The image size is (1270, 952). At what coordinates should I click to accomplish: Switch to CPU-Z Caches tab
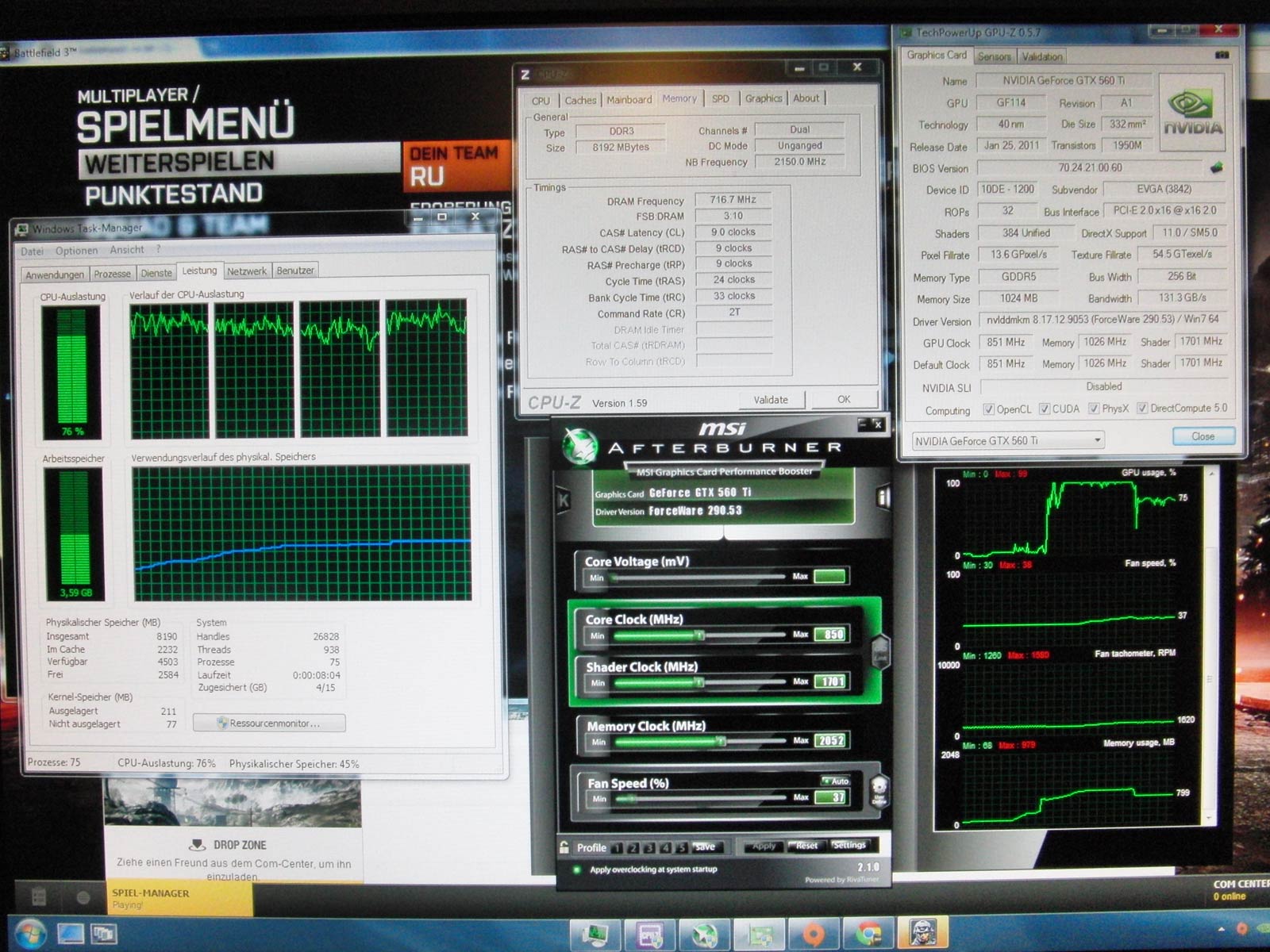click(x=580, y=101)
